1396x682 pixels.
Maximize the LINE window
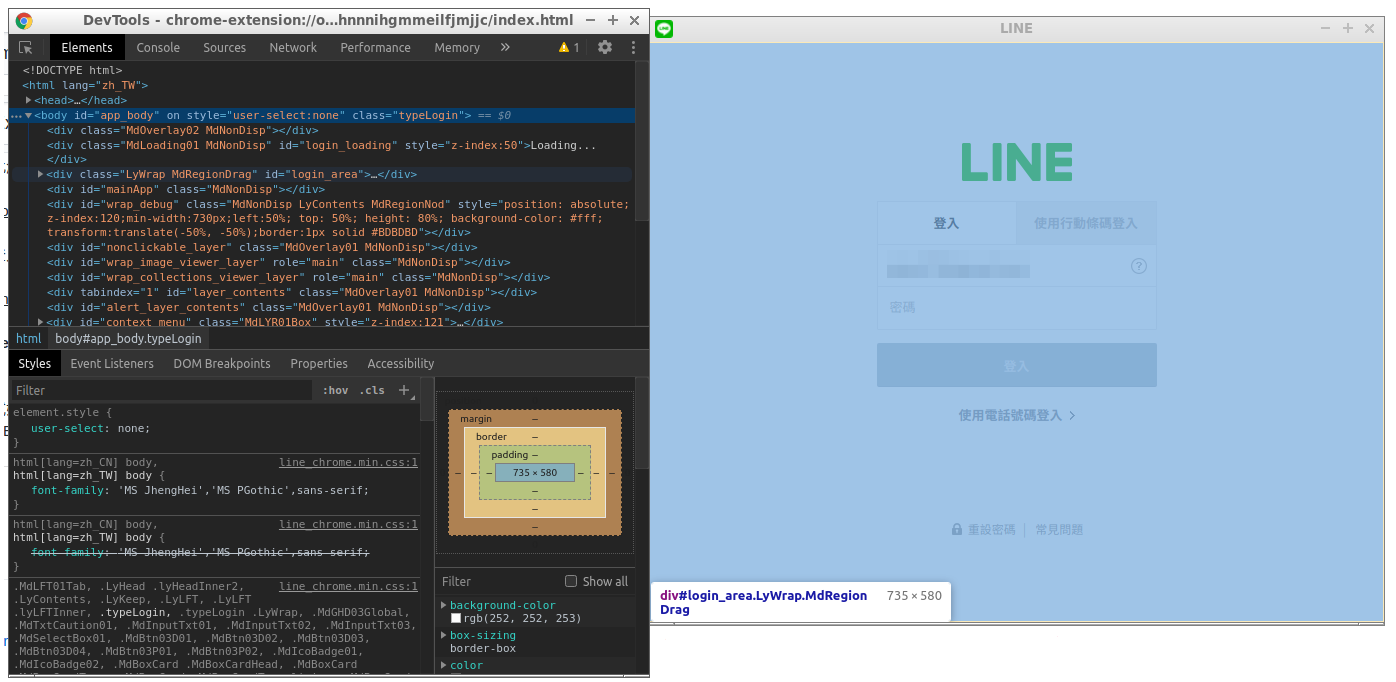click(x=1348, y=29)
